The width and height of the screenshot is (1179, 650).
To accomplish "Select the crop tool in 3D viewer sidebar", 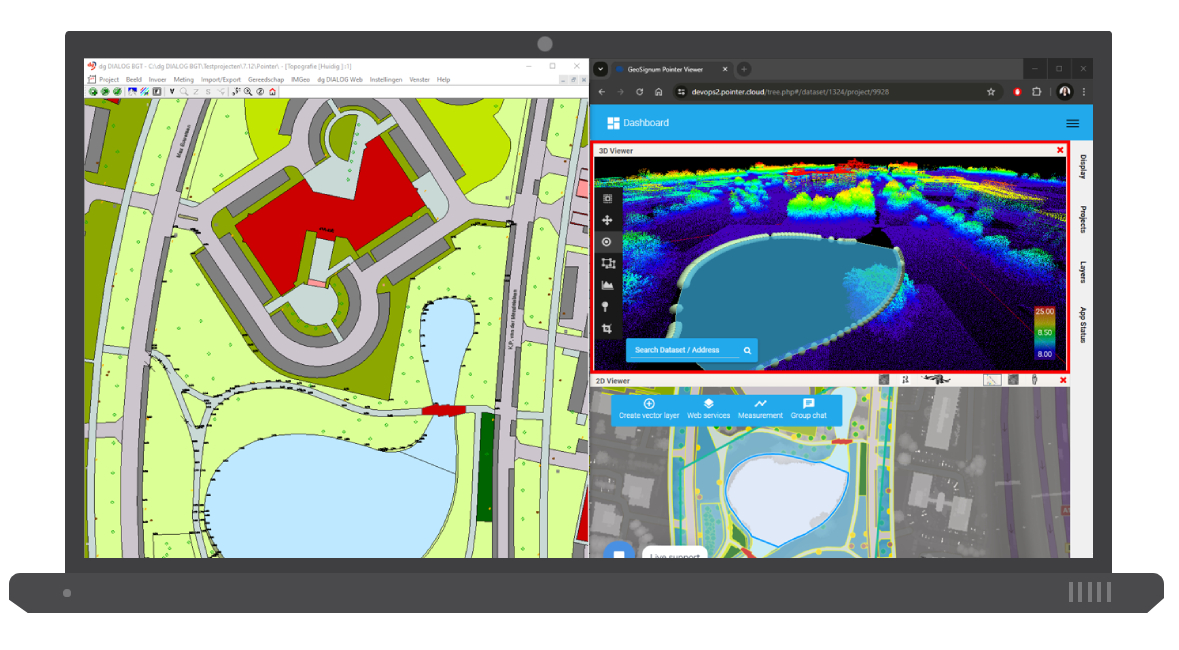I will tap(607, 329).
